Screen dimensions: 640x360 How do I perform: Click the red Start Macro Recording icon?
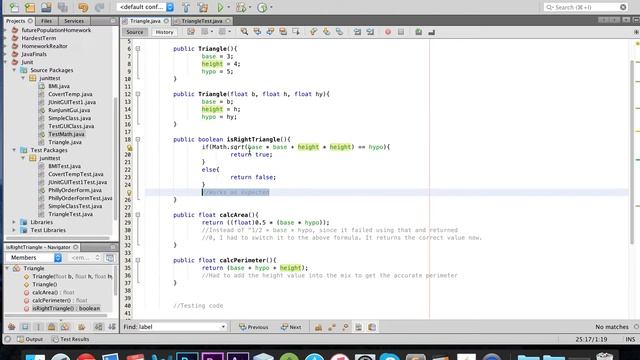pyautogui.click(x=388, y=31)
